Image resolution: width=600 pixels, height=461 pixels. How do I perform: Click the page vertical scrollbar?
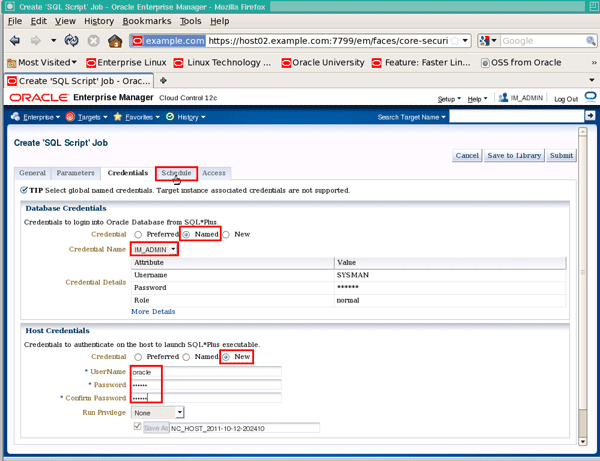tap(582, 287)
